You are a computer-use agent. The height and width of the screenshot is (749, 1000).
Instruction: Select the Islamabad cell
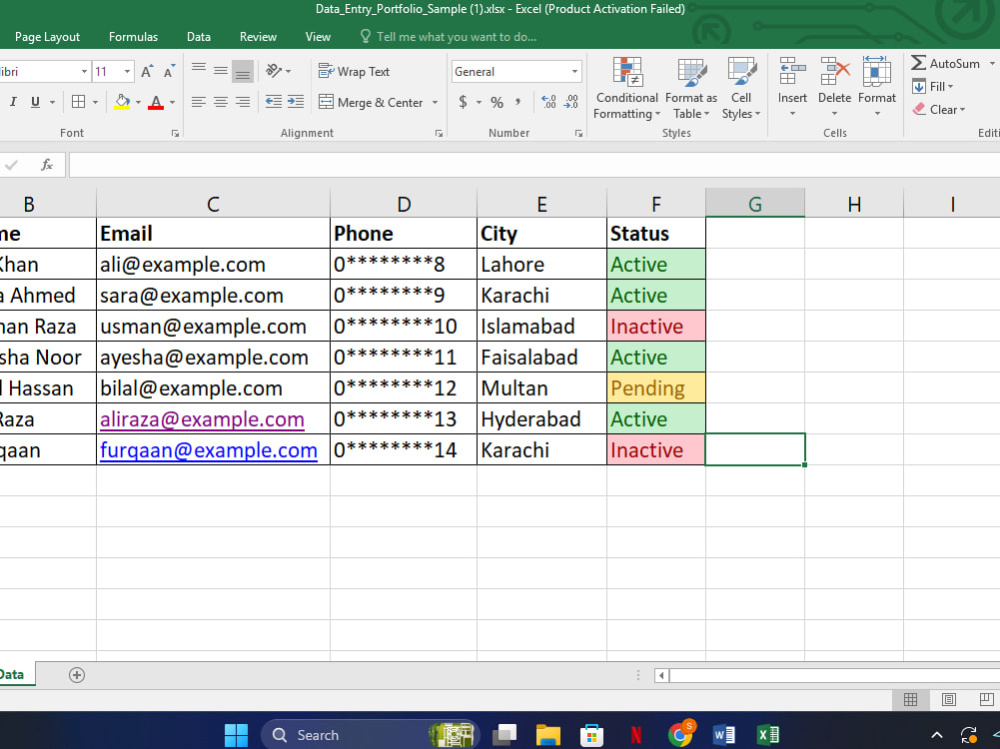coord(541,326)
